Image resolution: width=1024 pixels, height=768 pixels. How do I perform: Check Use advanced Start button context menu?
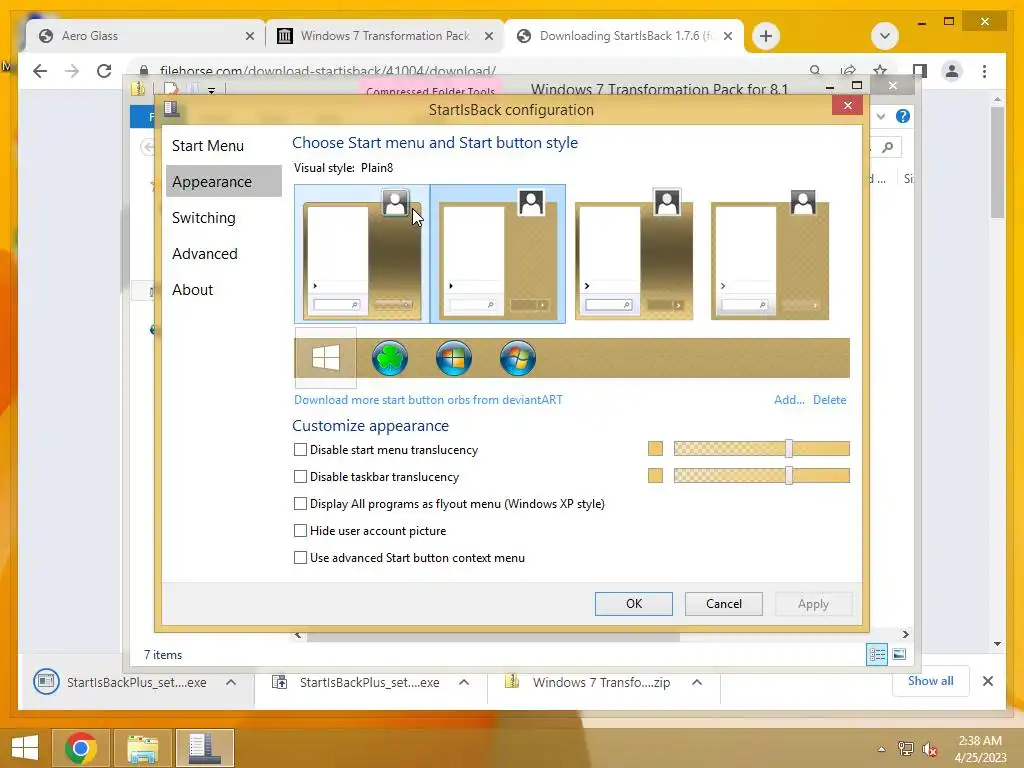pyautogui.click(x=300, y=558)
